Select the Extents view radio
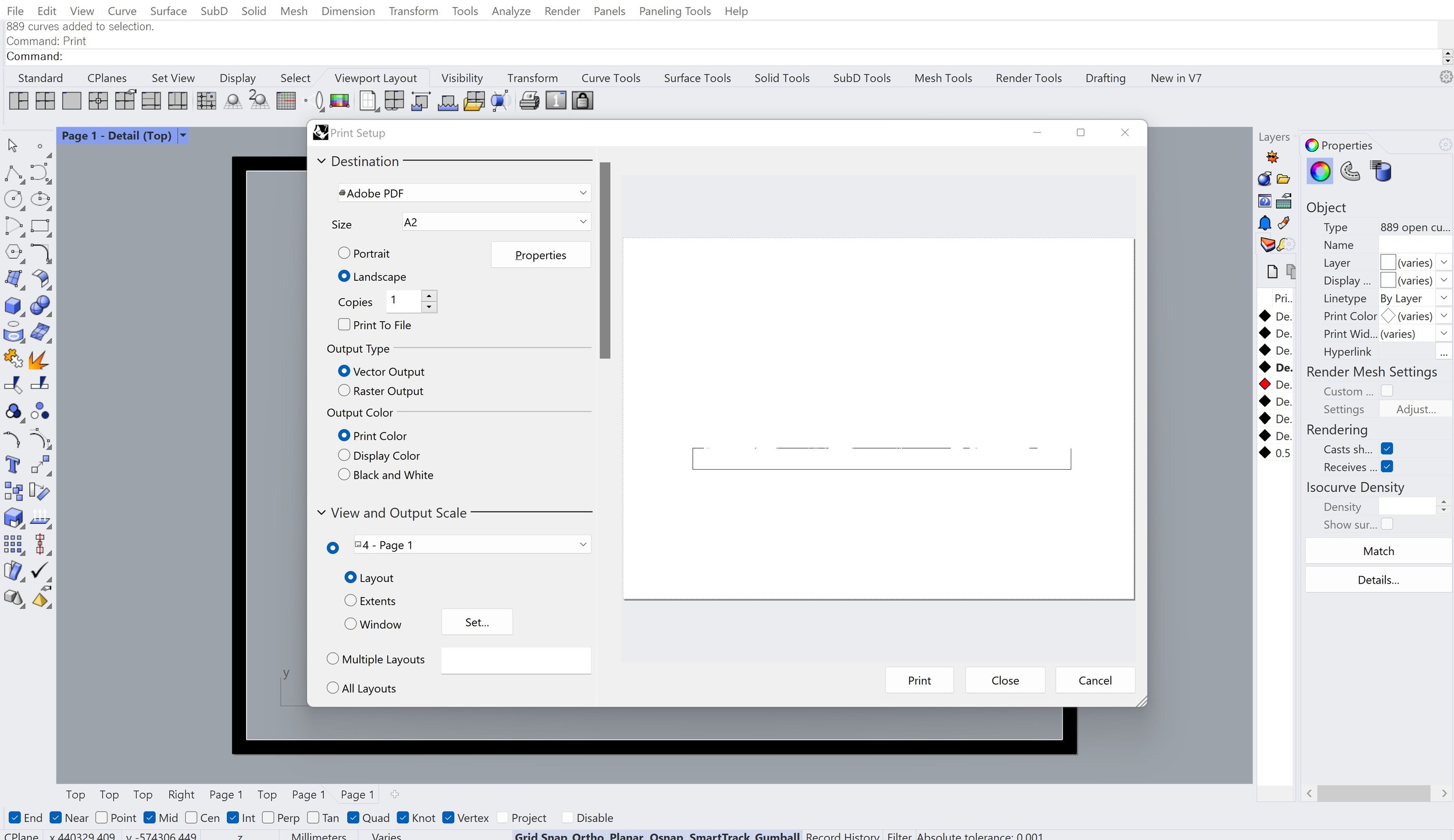 pyautogui.click(x=350, y=600)
